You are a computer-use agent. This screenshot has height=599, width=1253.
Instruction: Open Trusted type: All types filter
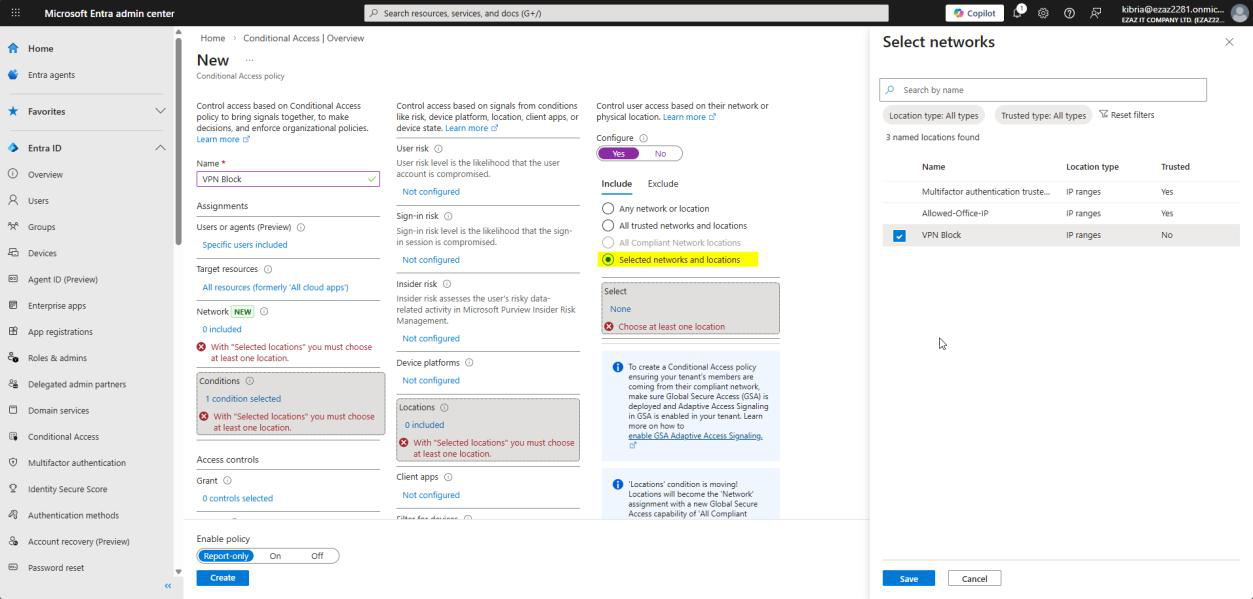tap(1043, 115)
